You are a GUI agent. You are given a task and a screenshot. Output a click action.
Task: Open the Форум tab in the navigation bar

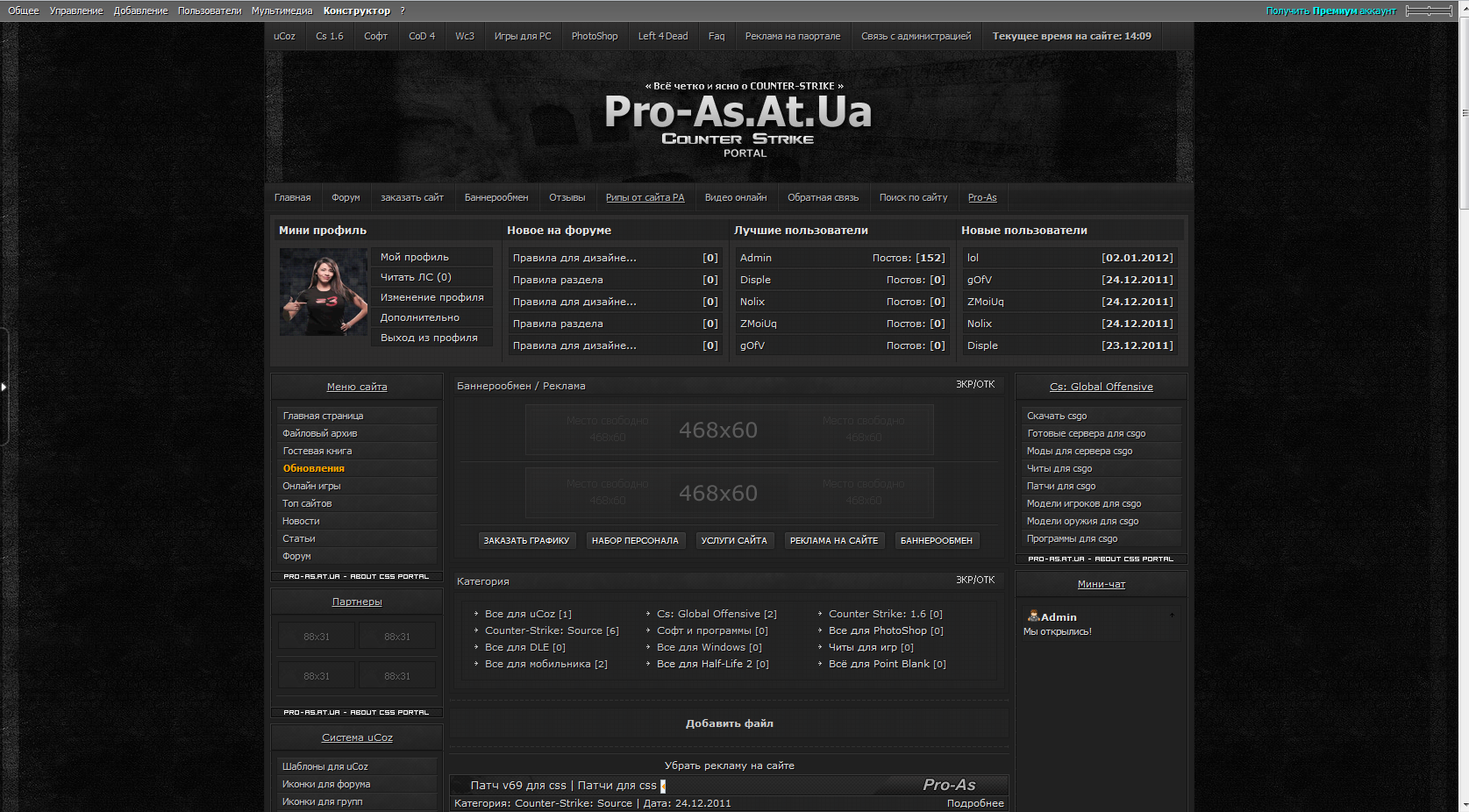[346, 198]
